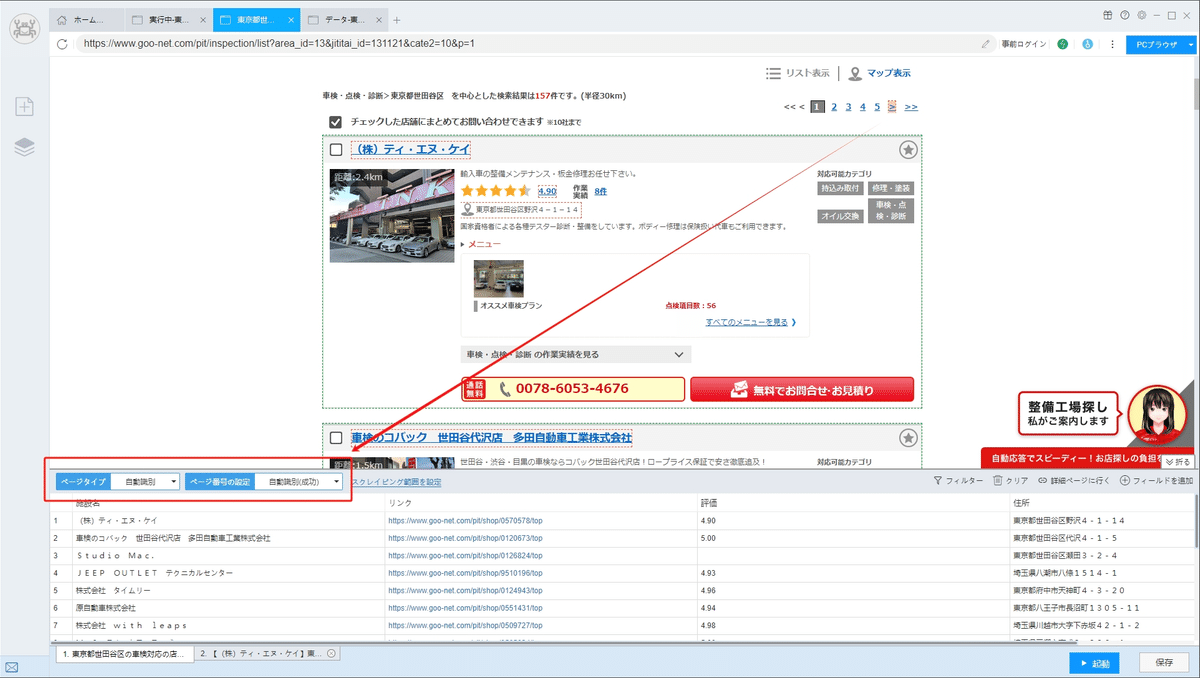This screenshot has height=678, width=1200.
Task: Switch to ホーム tab
Action: tap(85, 20)
